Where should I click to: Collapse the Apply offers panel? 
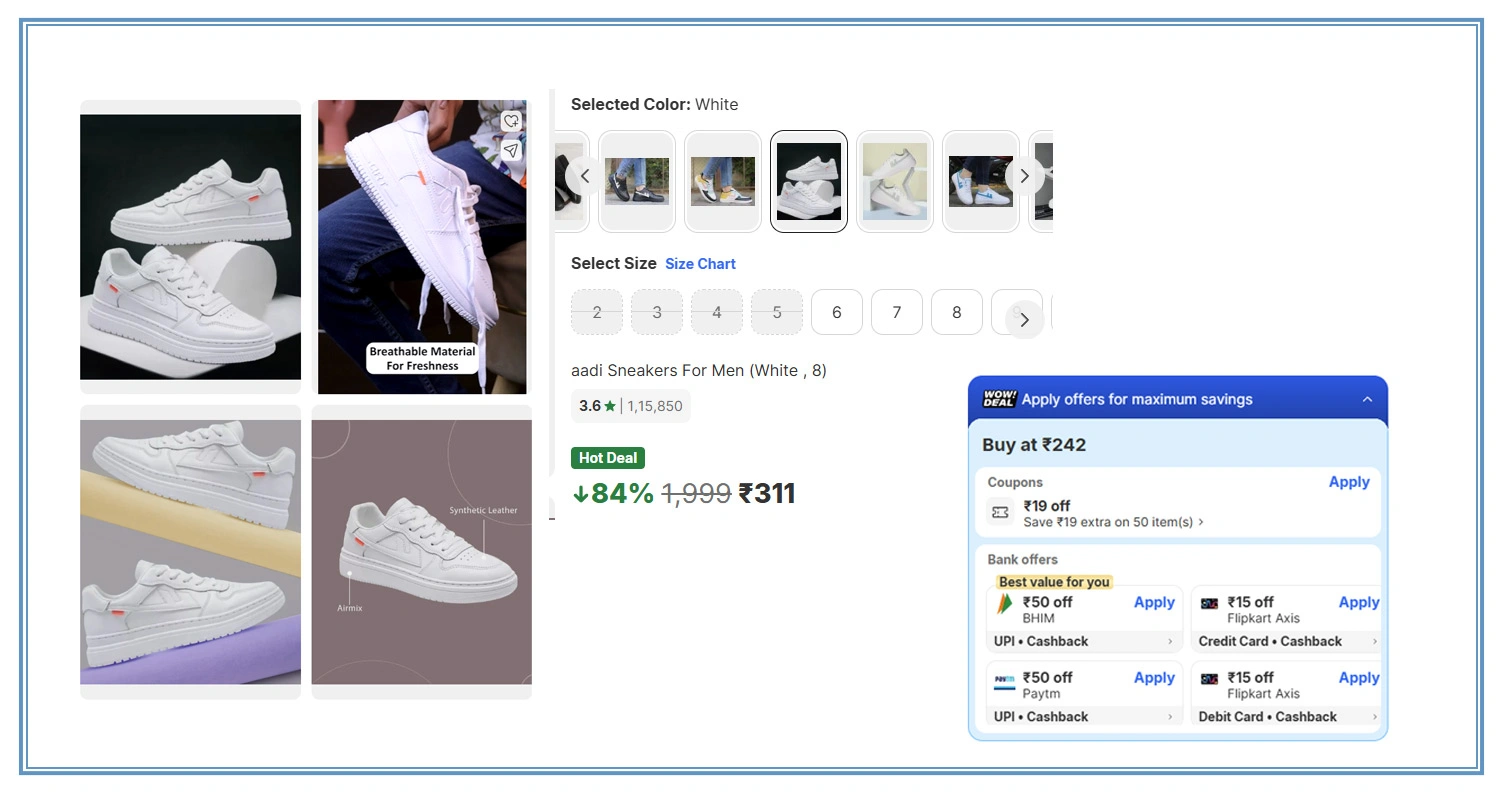point(1367,398)
